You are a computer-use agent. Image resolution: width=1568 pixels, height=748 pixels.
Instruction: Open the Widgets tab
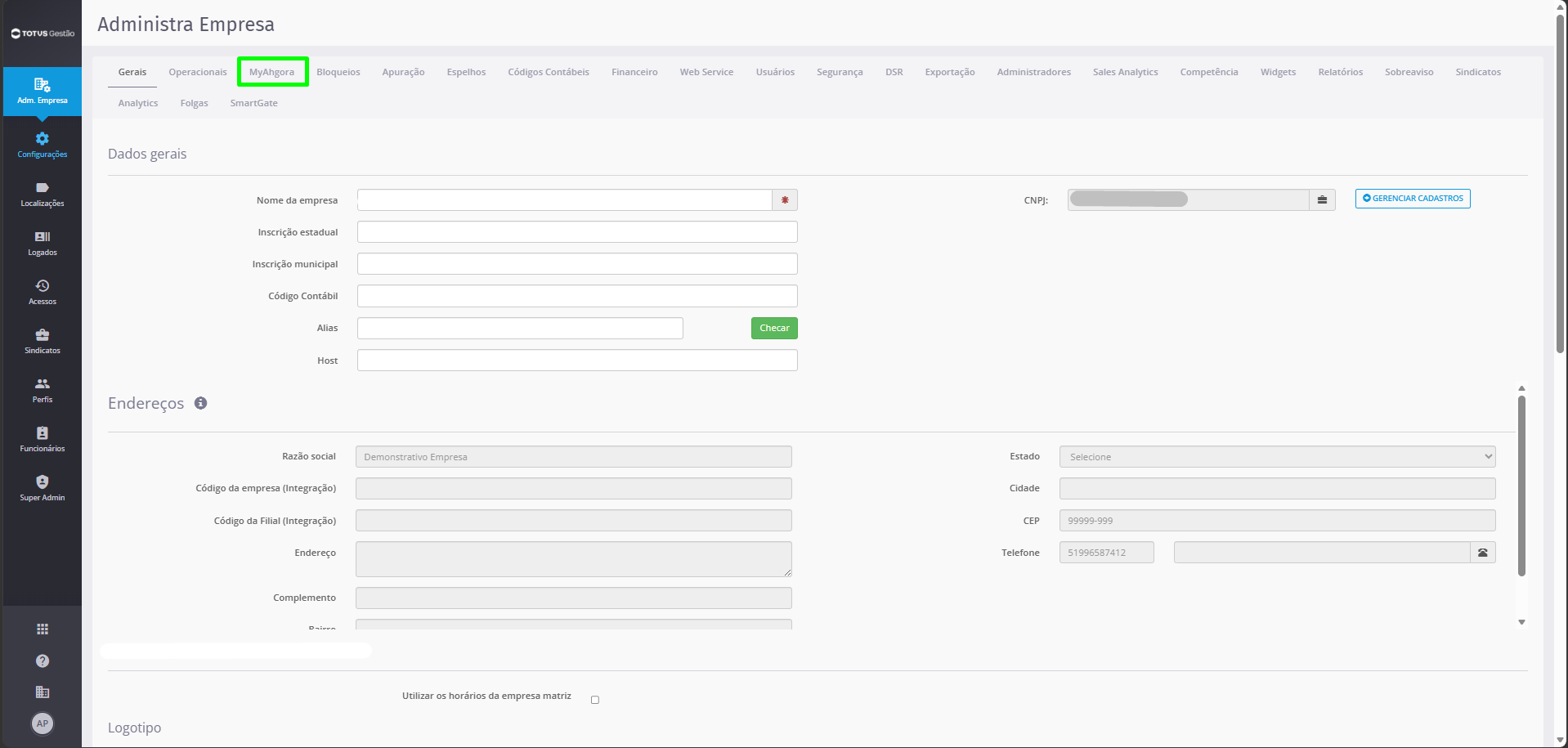click(x=1278, y=72)
